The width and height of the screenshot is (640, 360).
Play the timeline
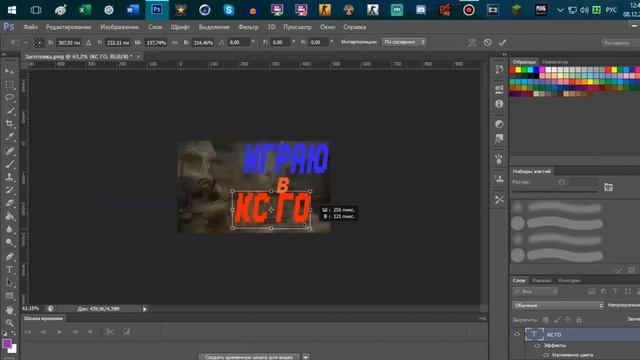coord(59,332)
